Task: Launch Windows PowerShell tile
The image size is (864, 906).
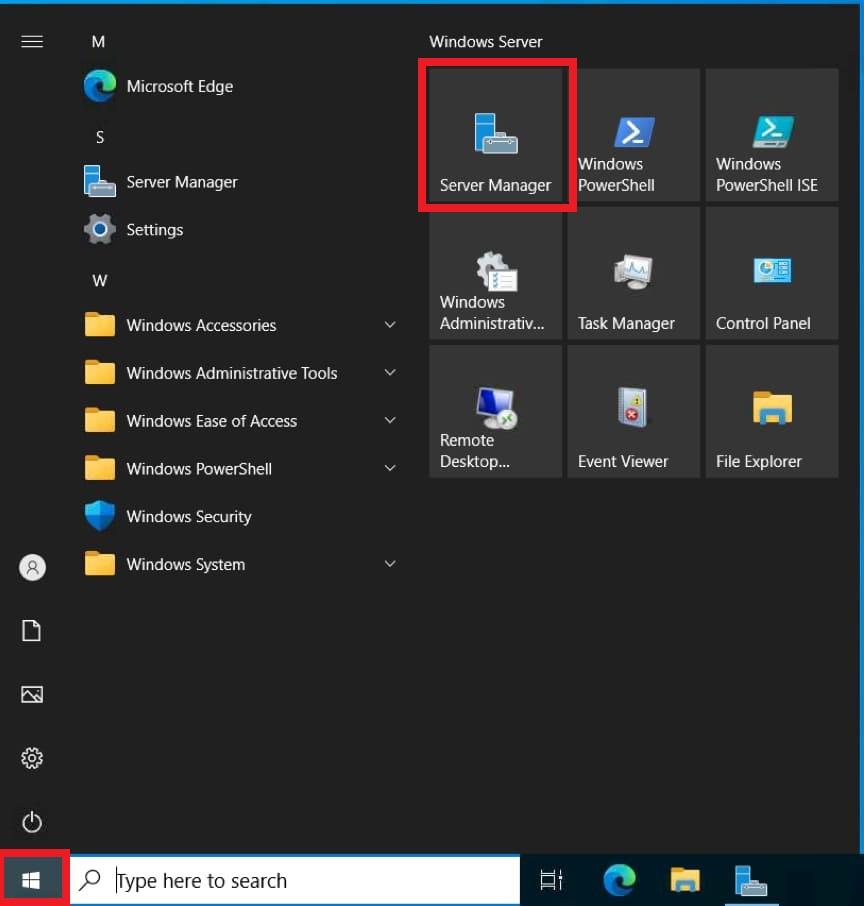Action: [634, 138]
